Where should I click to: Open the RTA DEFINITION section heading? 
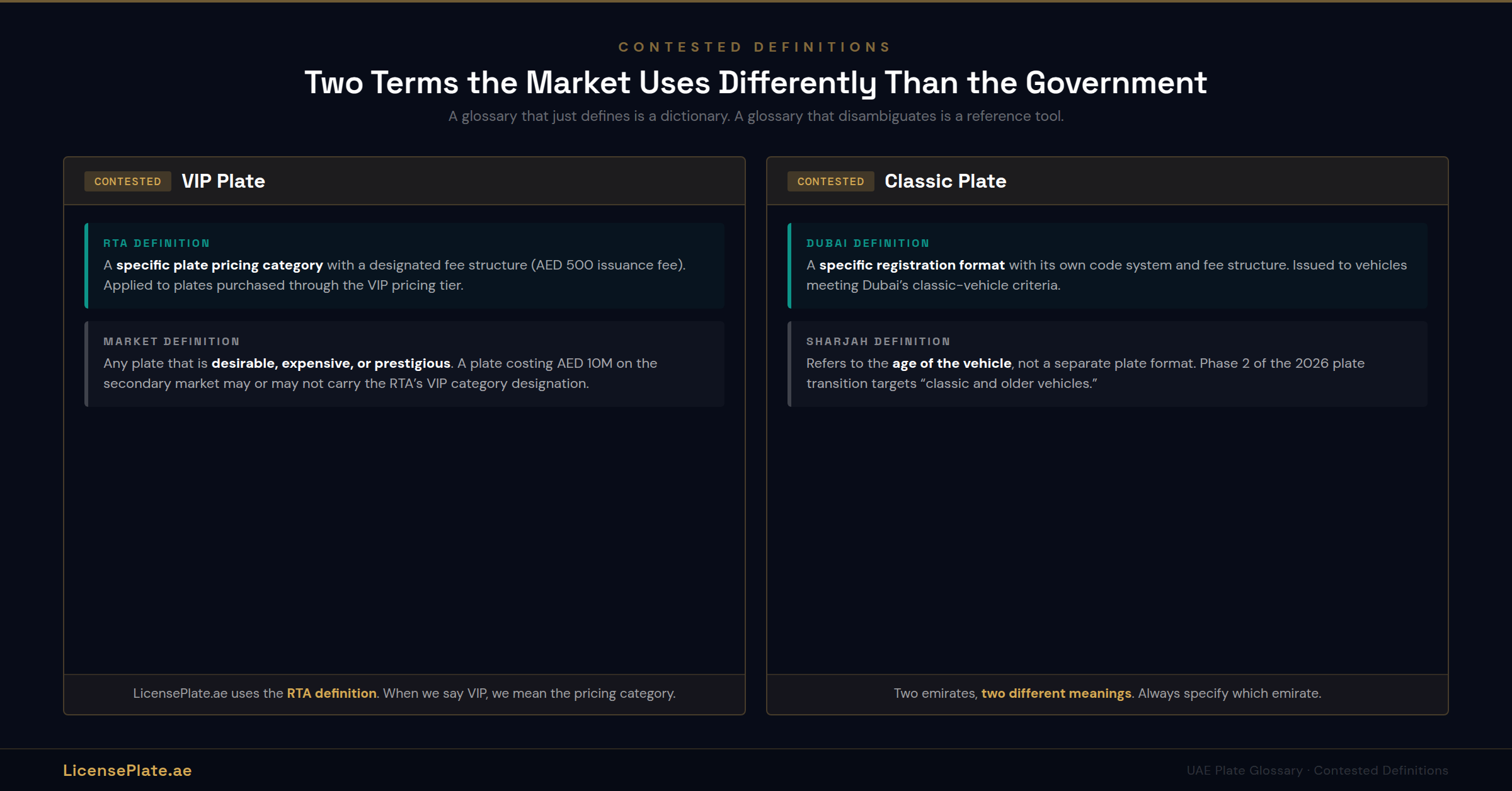click(x=156, y=243)
